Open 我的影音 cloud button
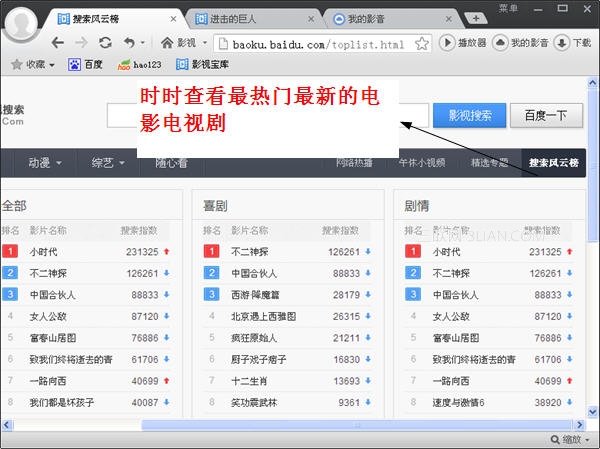 (520, 43)
